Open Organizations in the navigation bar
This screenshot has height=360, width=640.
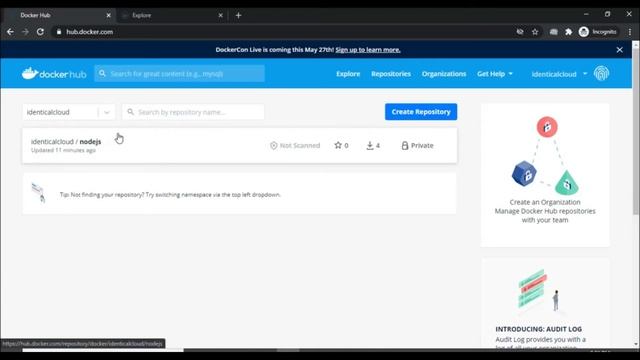444,74
